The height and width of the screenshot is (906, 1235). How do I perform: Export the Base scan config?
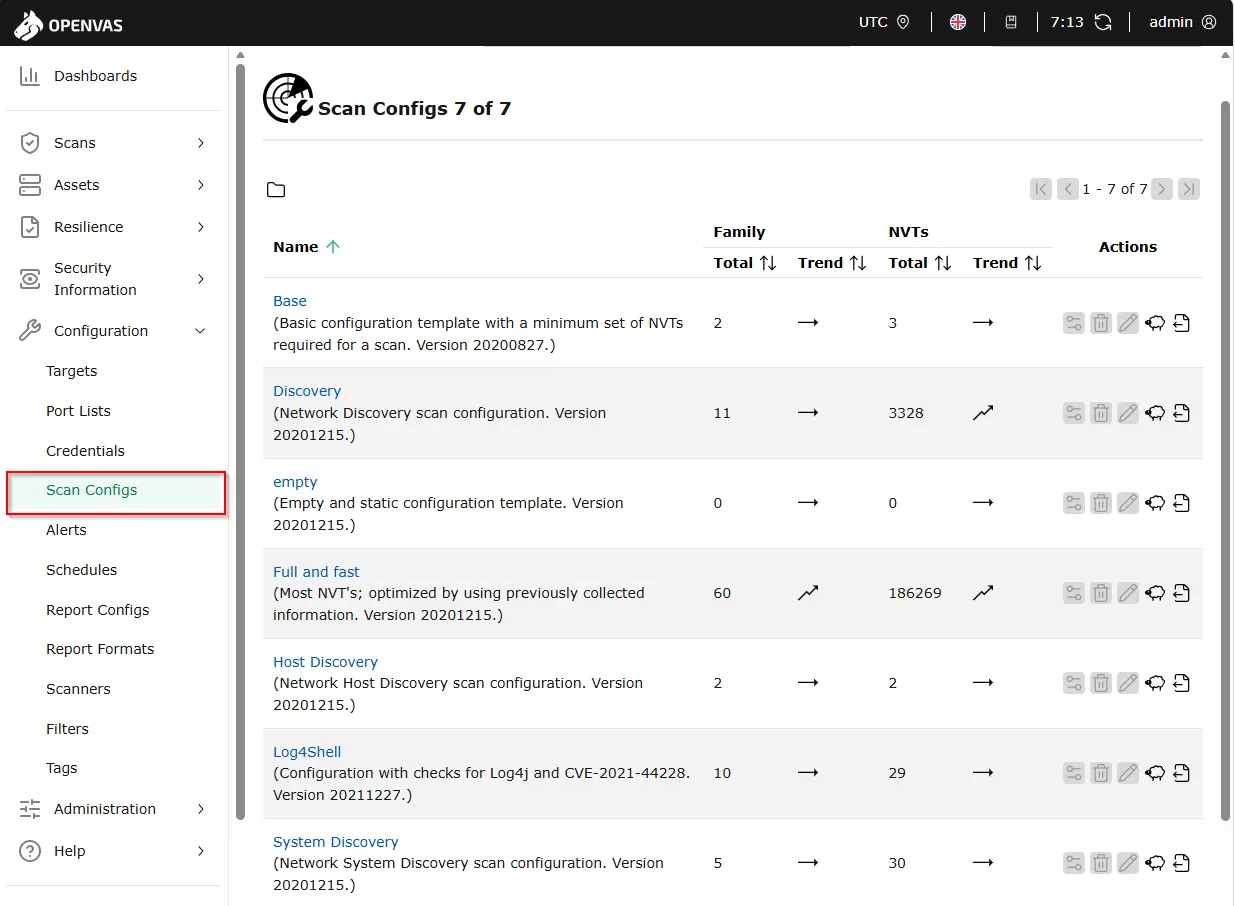point(1181,323)
